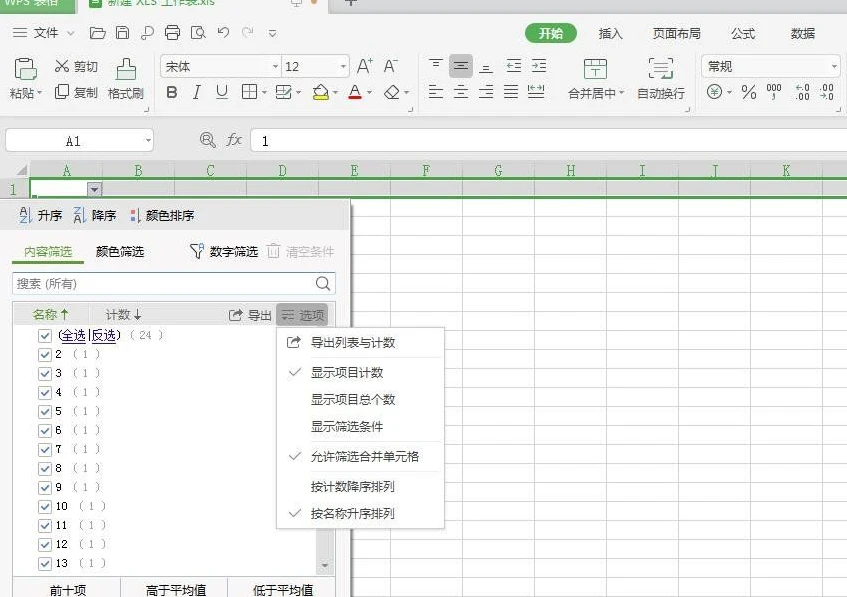Align text to top
Image resolution: width=847 pixels, height=597 pixels.
435,66
